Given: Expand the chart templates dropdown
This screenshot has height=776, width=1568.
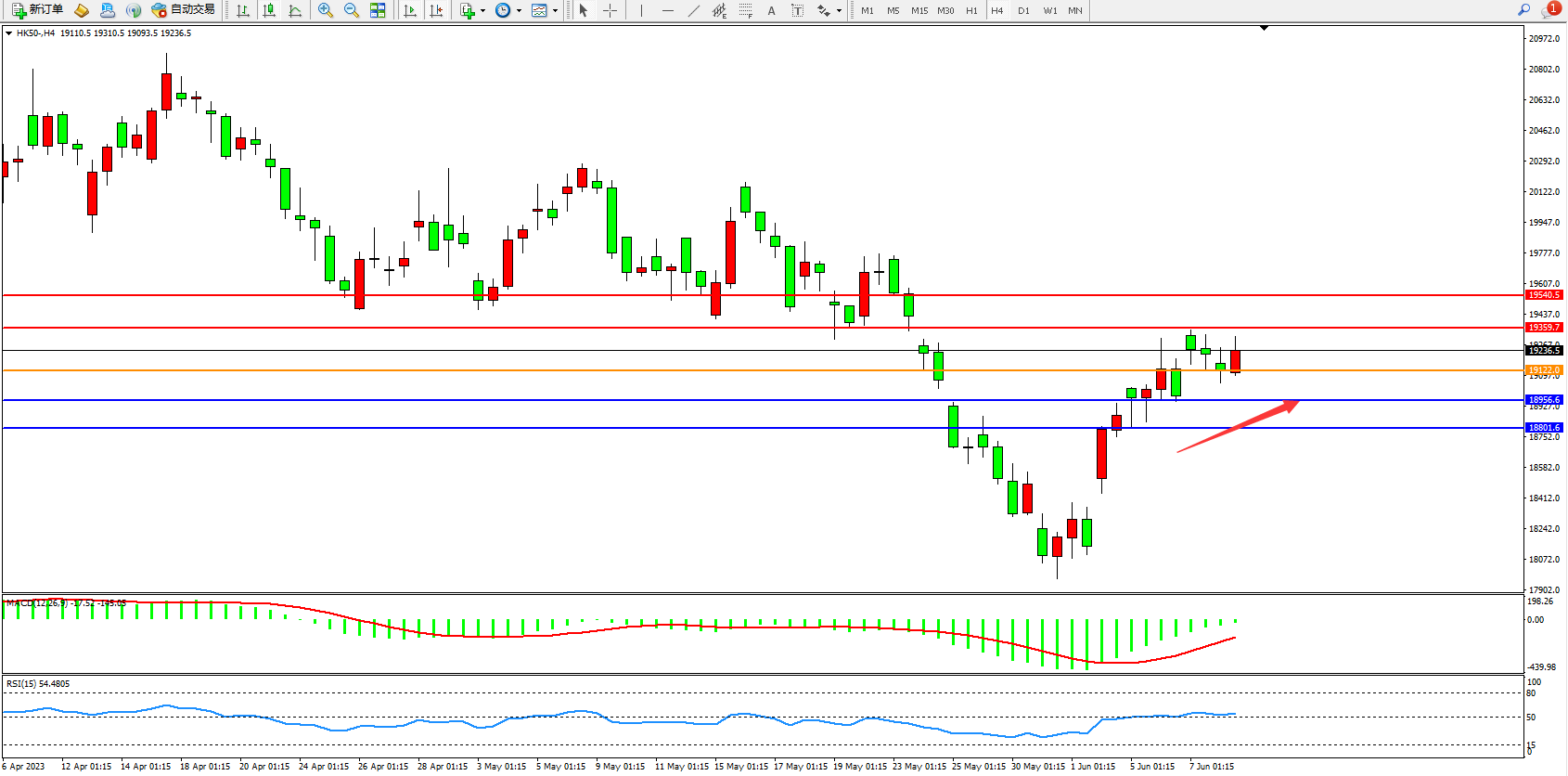Looking at the screenshot, I should click(x=555, y=11).
